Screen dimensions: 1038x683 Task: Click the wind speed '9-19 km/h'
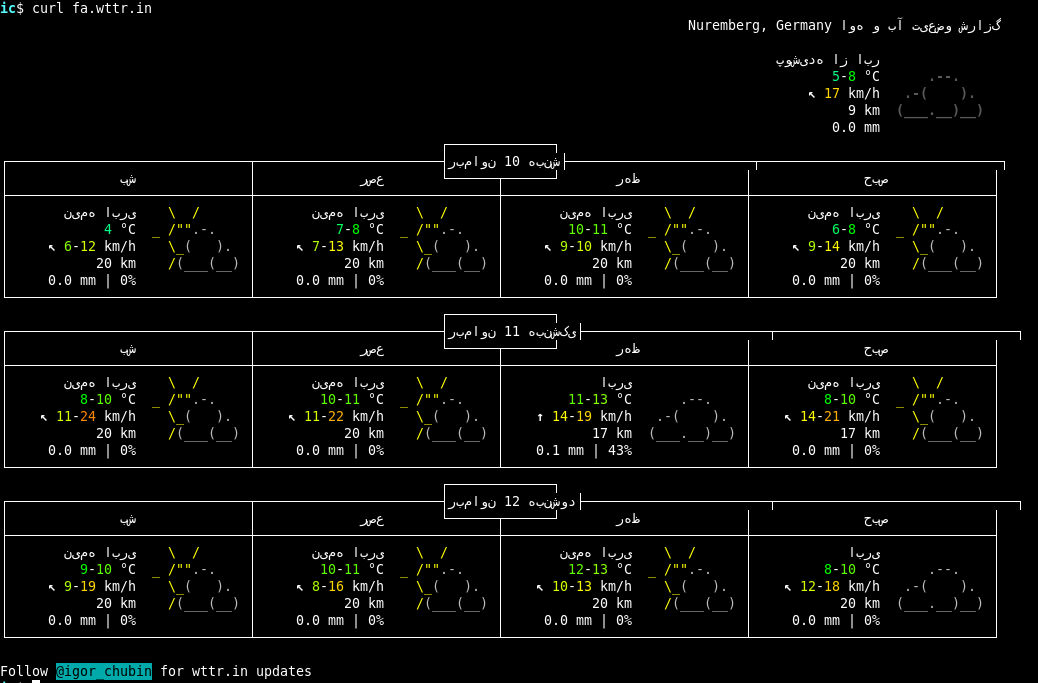100,587
